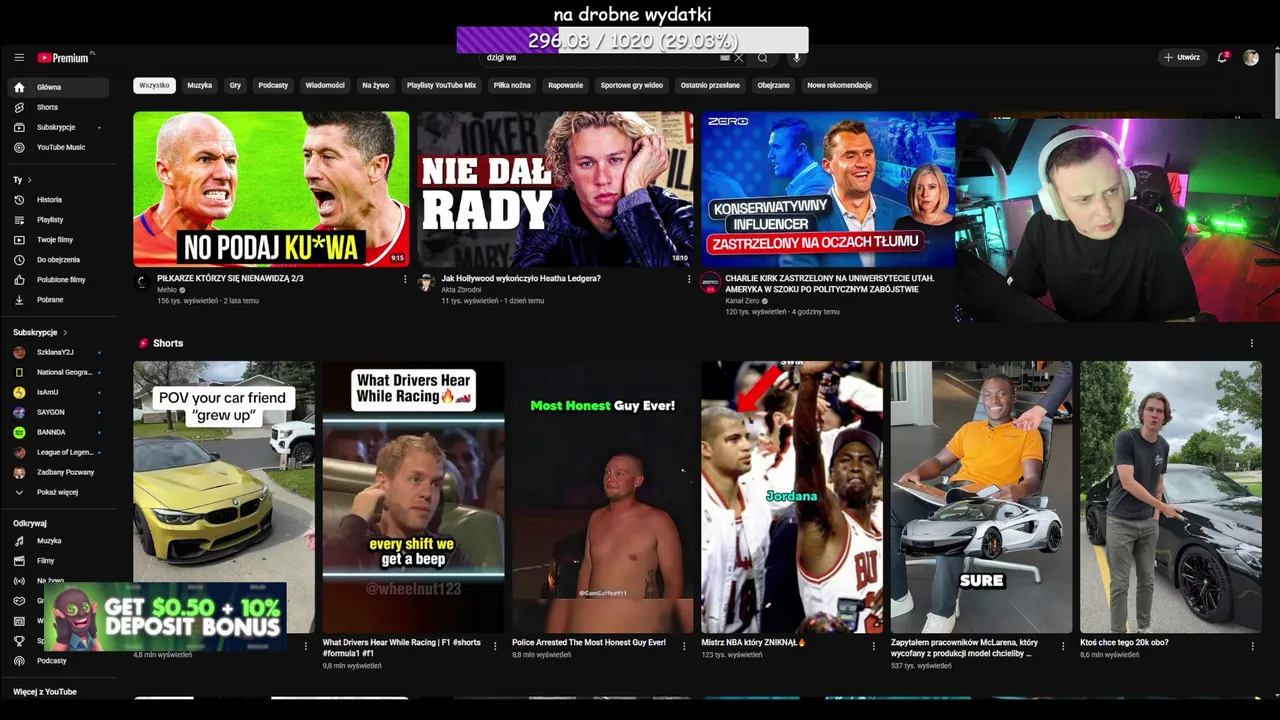1280x720 pixels.
Task: Open Playlisty in the sidebar
Action: coord(58,220)
